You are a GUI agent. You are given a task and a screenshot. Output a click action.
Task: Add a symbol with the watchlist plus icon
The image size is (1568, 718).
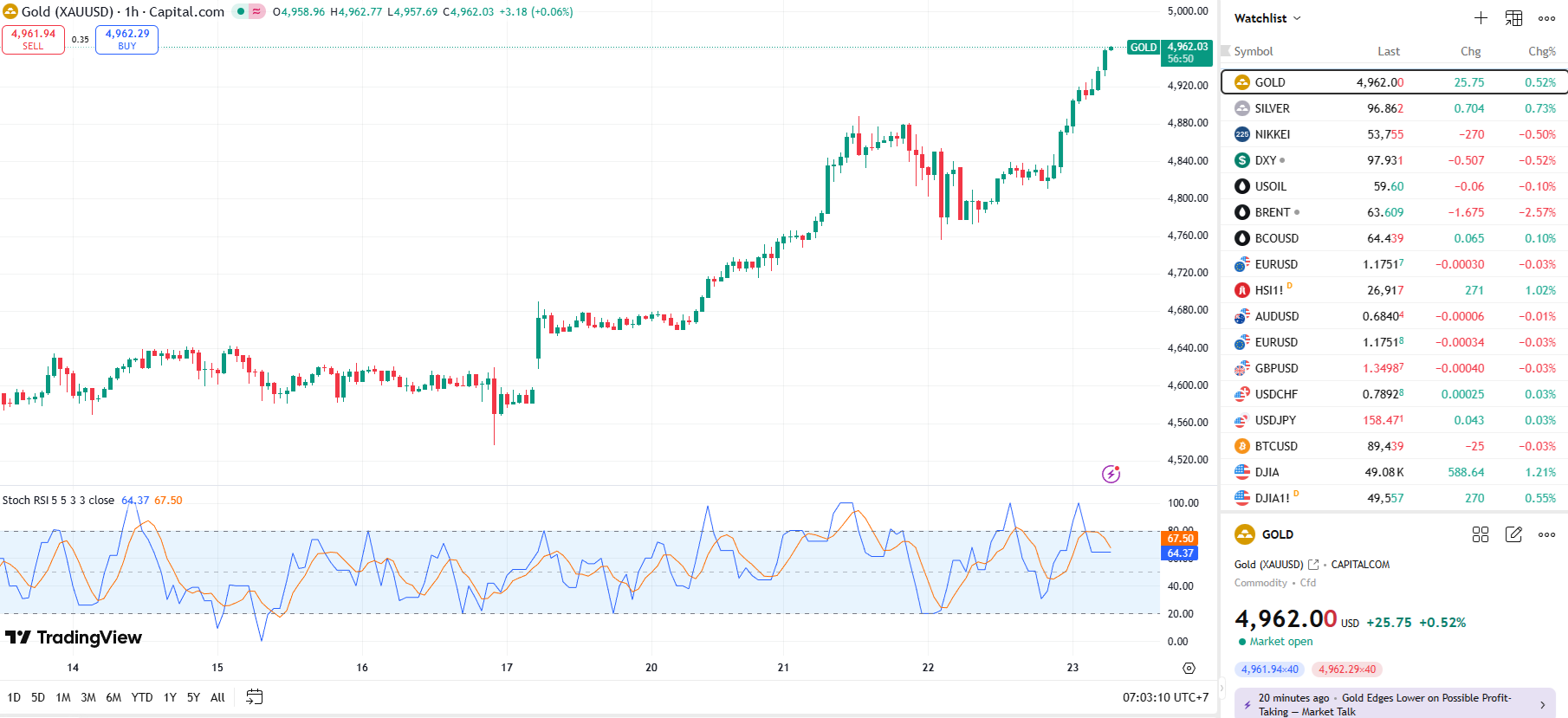pyautogui.click(x=1481, y=18)
